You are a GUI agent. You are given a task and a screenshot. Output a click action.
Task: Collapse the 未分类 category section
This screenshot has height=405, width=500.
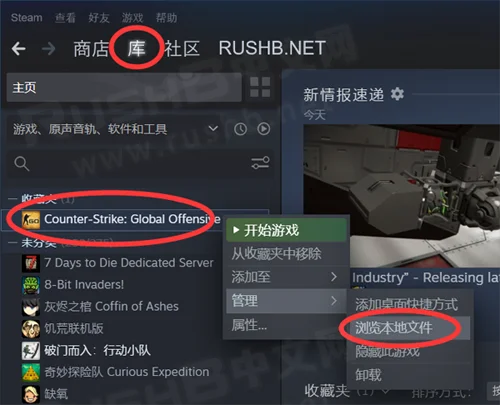pyautogui.click(x=13, y=243)
